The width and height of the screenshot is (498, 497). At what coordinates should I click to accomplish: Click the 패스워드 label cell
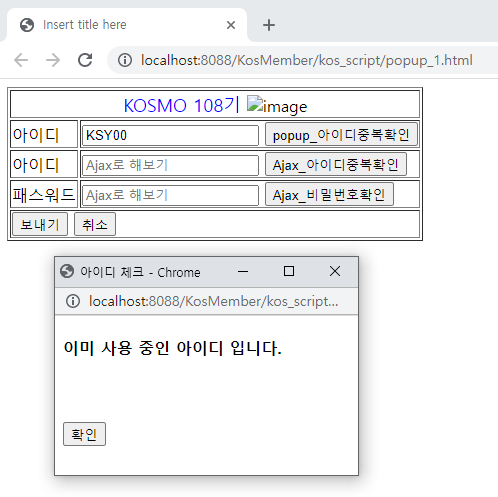(x=44, y=195)
